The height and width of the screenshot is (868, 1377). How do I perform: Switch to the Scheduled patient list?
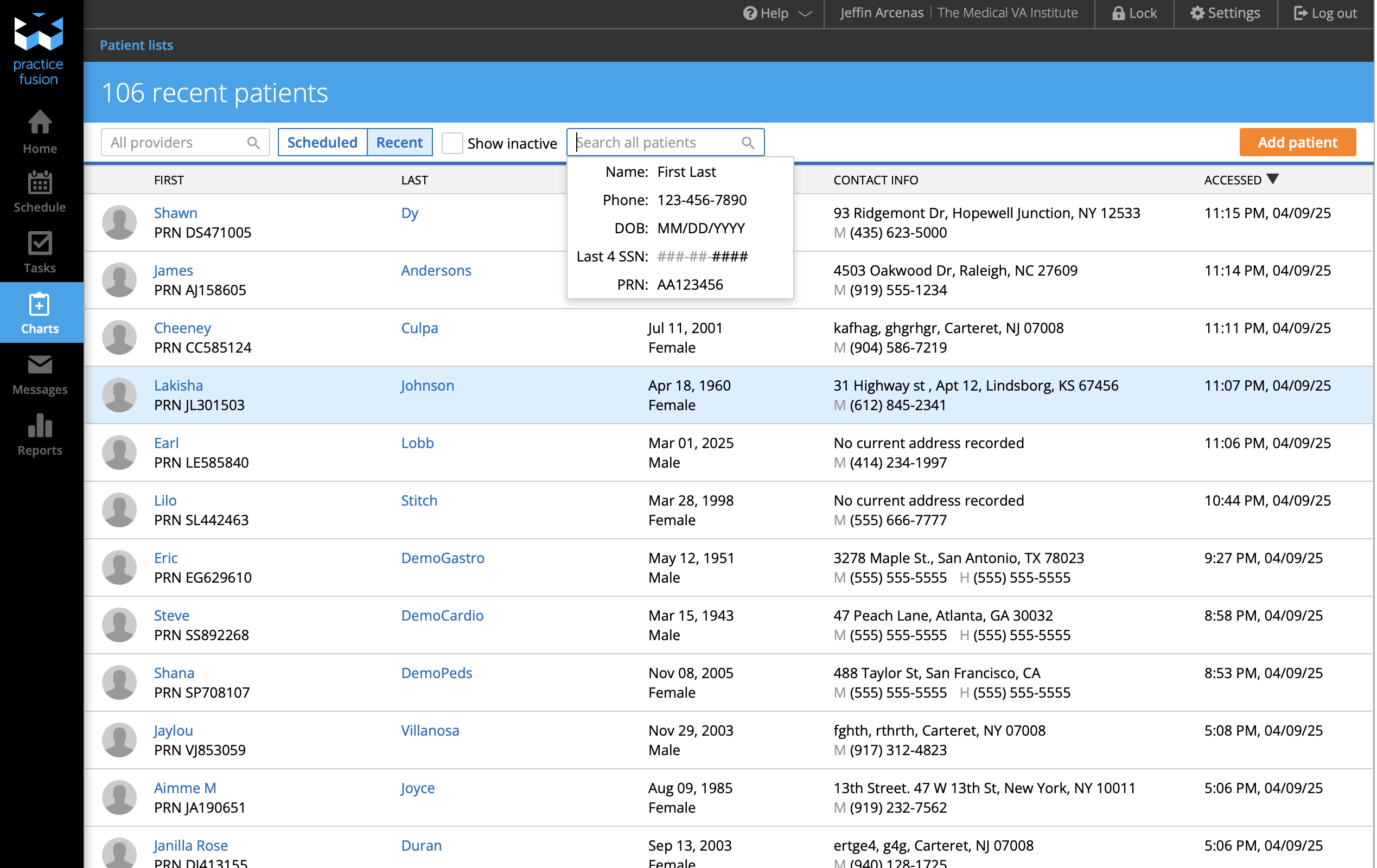[x=322, y=142]
